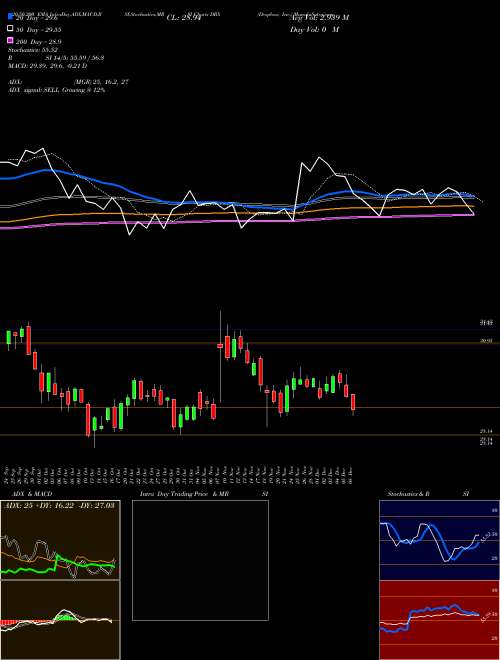Click the 'MACD: 29.89, 29.6, -0.21 D' line
Screen dimensions: 500x660
point(48,66)
